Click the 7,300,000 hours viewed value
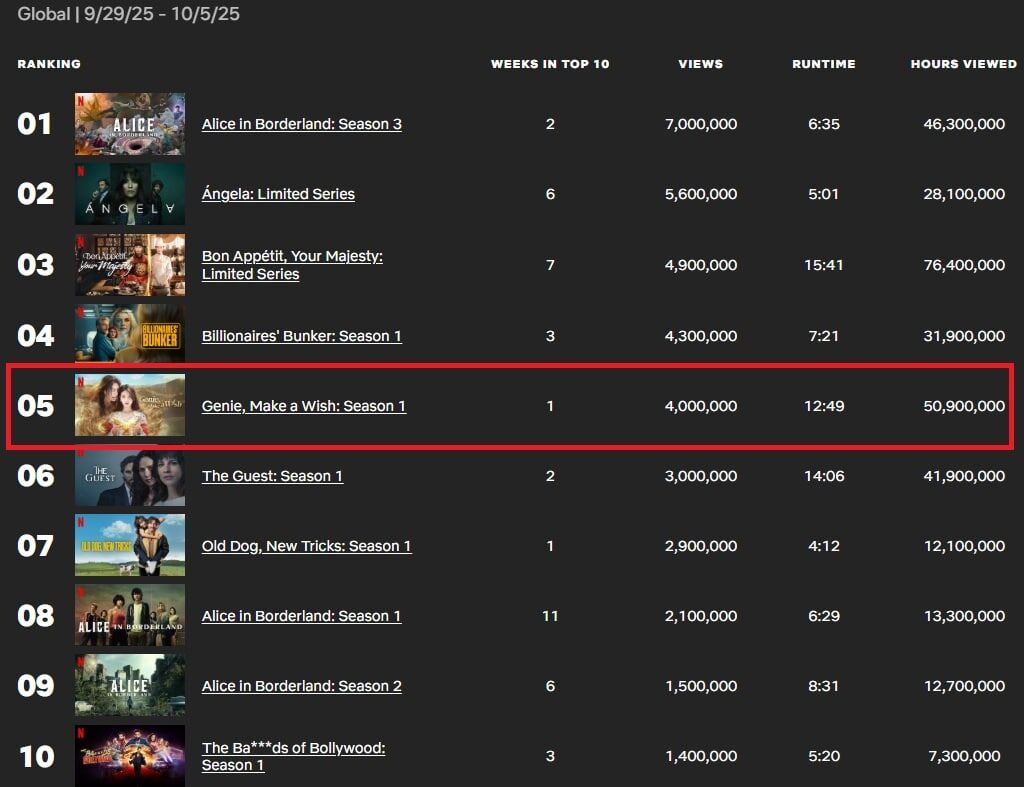The height and width of the screenshot is (787, 1024). [x=964, y=756]
